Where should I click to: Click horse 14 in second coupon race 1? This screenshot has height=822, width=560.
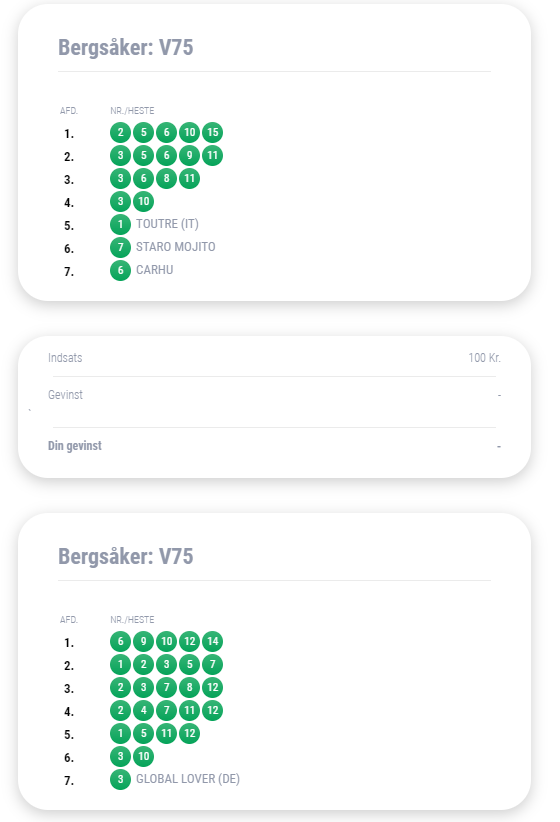pyautogui.click(x=212, y=641)
